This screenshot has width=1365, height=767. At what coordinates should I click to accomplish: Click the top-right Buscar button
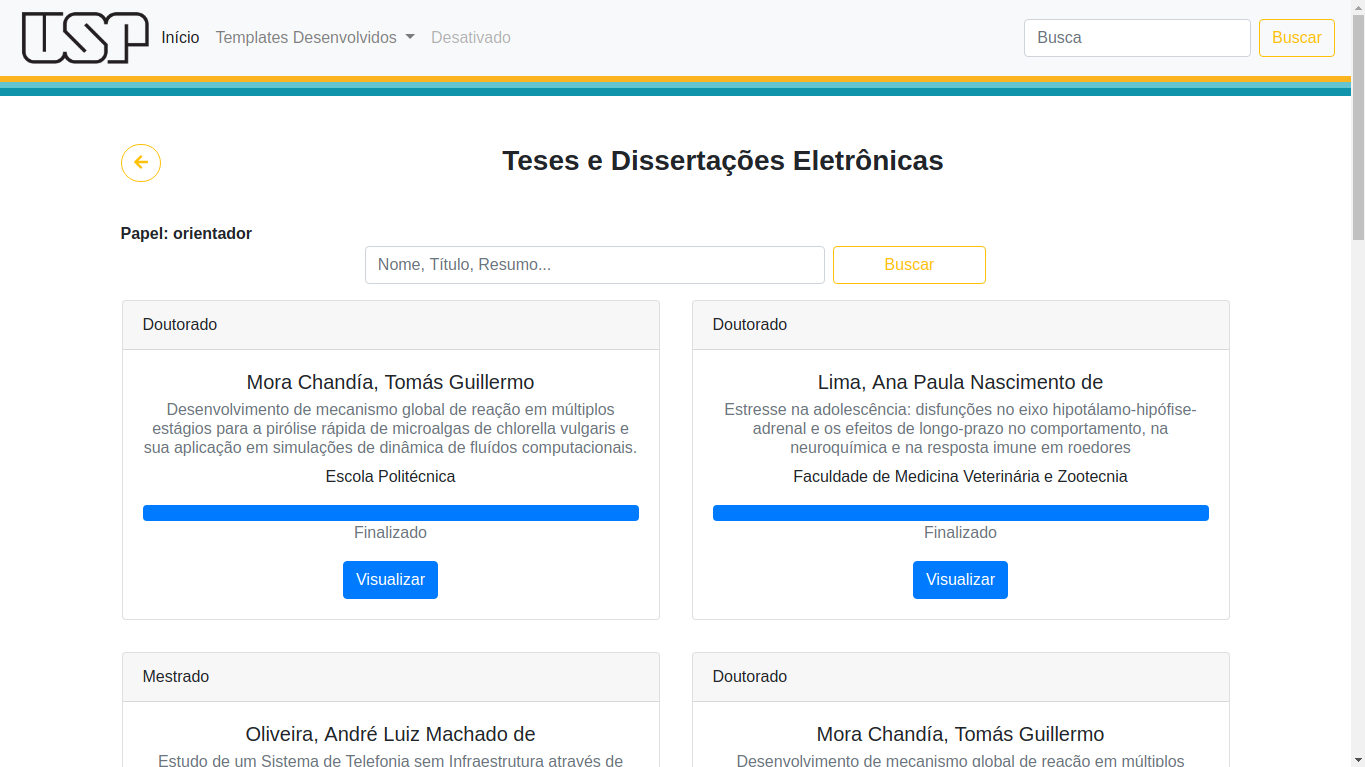coord(1296,38)
